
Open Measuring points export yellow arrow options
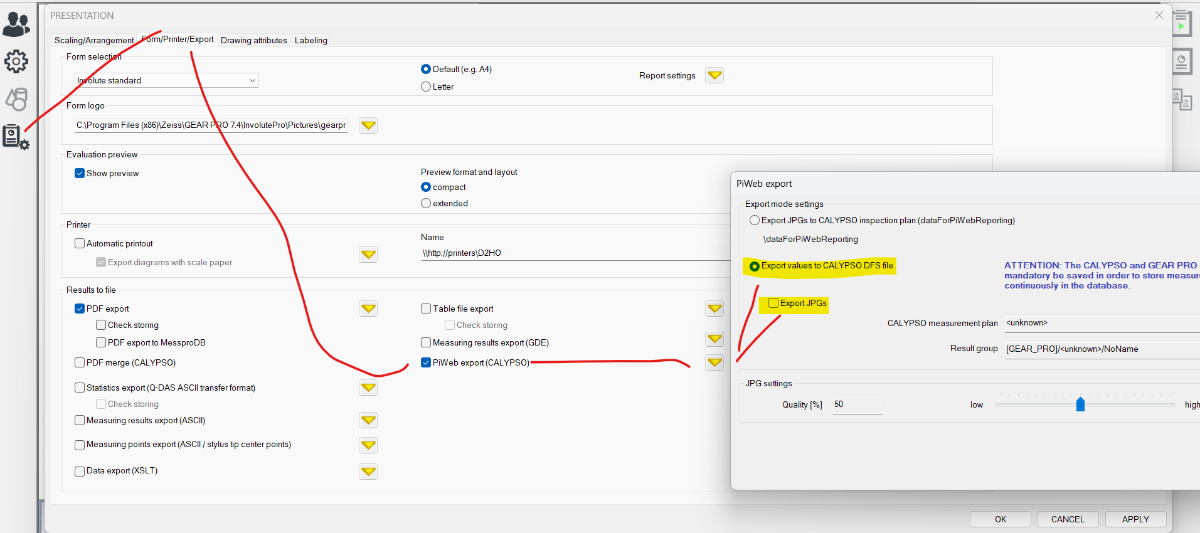coord(368,444)
